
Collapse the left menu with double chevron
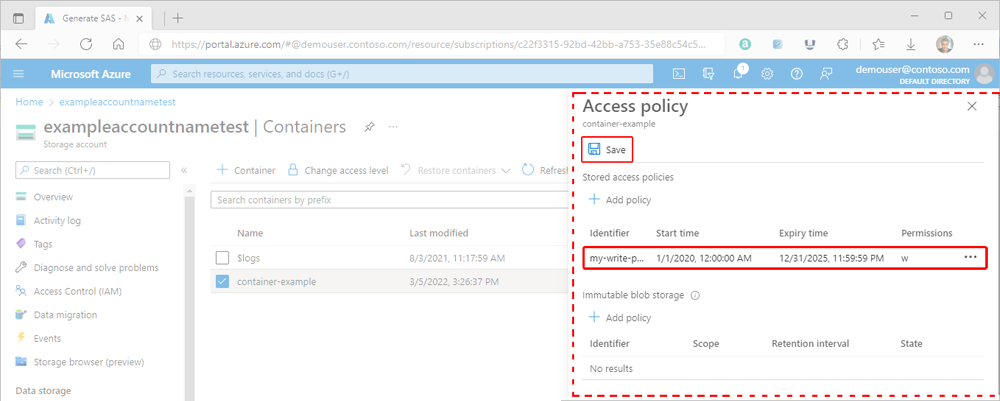click(184, 170)
